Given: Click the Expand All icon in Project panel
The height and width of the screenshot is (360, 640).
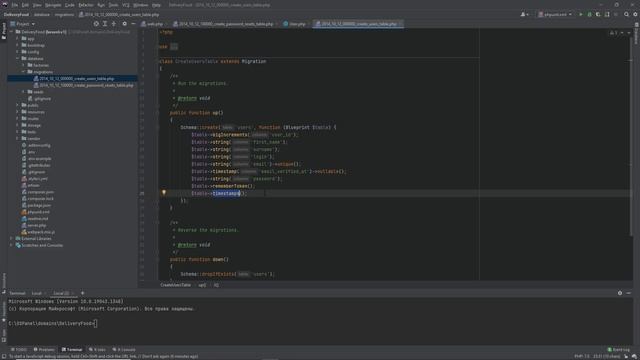Looking at the screenshot, I should tap(105, 24).
